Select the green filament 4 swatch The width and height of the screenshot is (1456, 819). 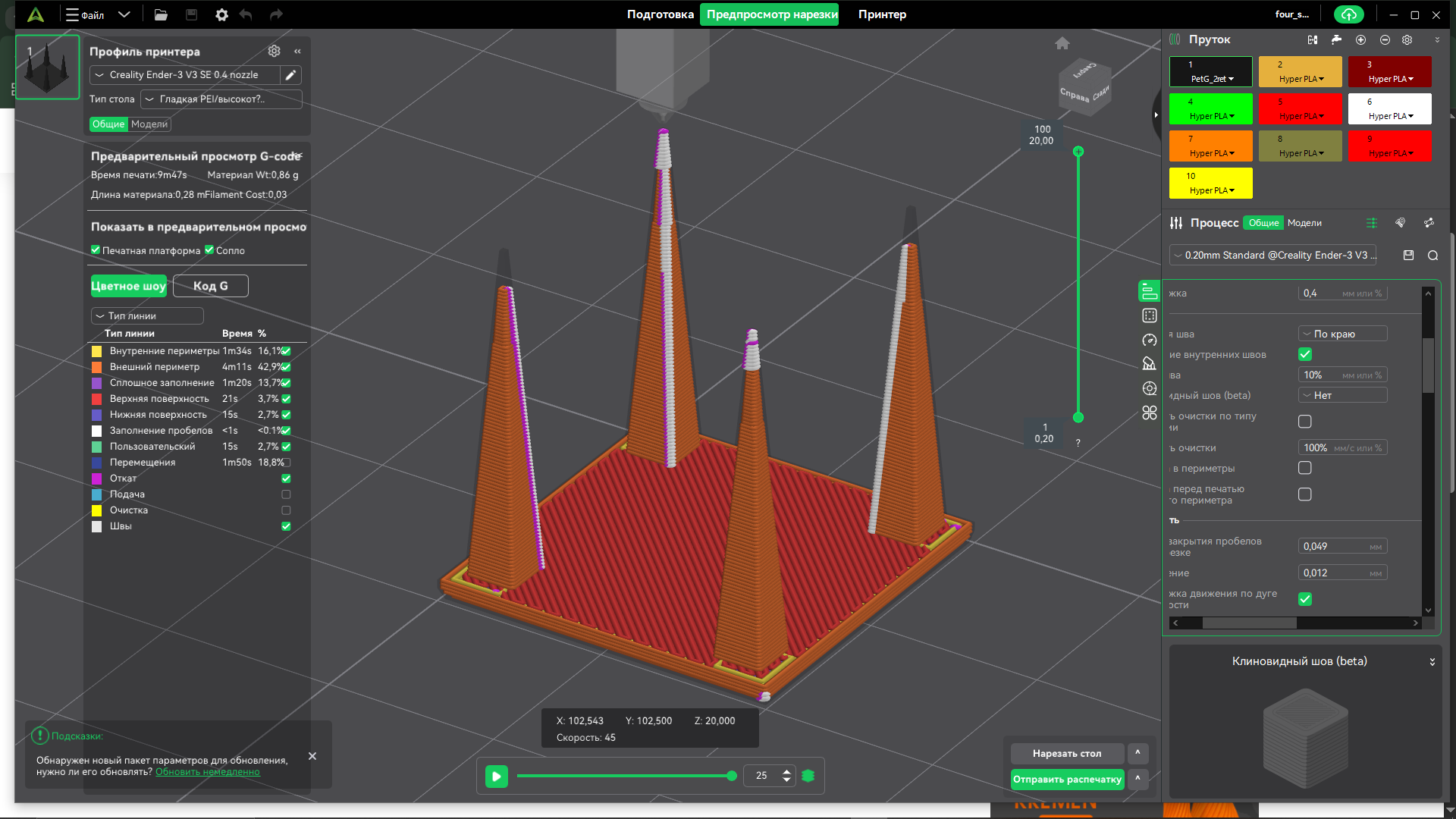(x=1210, y=109)
